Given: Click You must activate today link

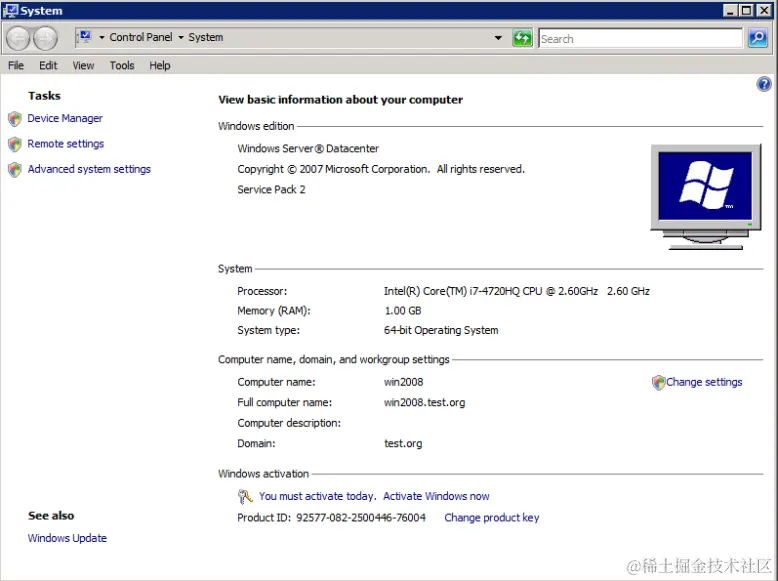Looking at the screenshot, I should [318, 496].
